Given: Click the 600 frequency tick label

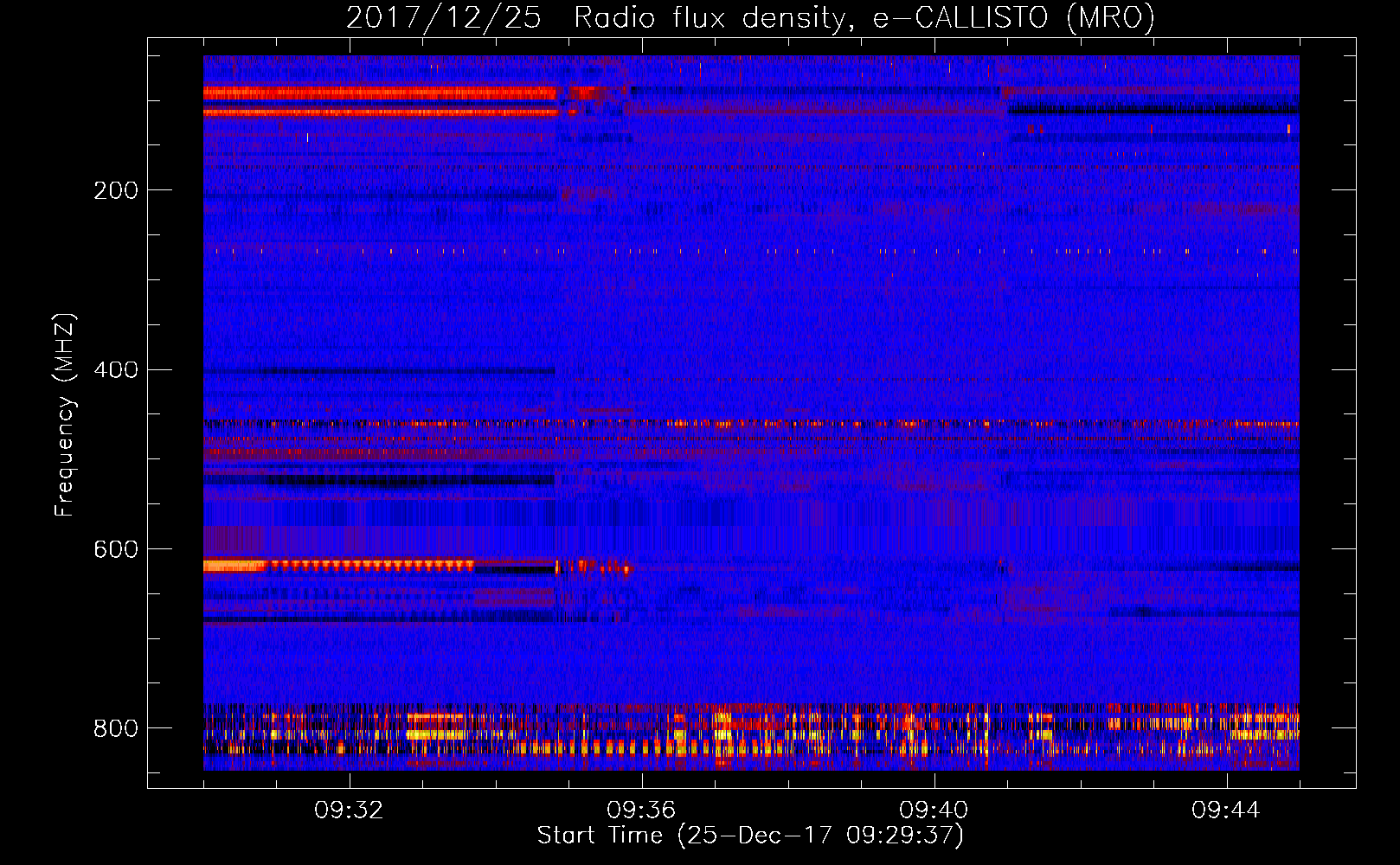Looking at the screenshot, I should coord(116,549).
